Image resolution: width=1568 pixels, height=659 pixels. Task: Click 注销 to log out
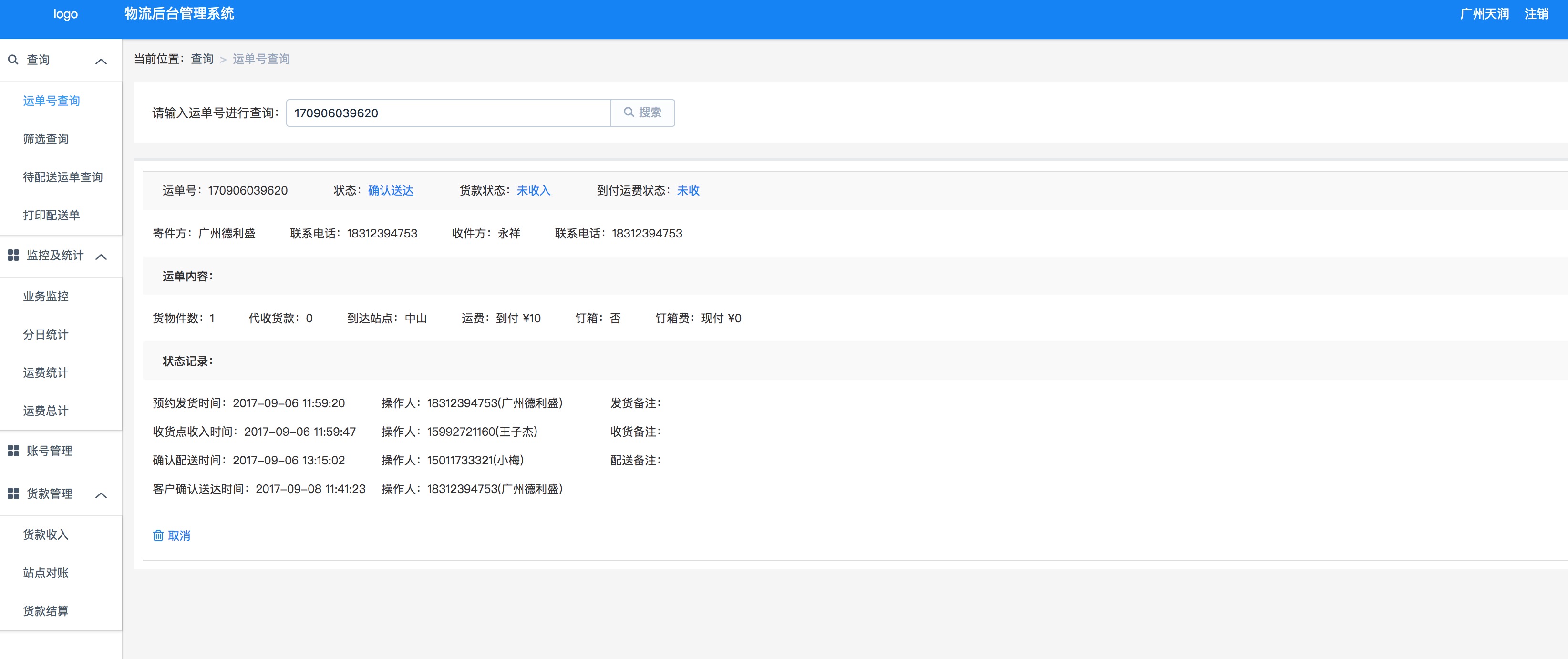1537,14
